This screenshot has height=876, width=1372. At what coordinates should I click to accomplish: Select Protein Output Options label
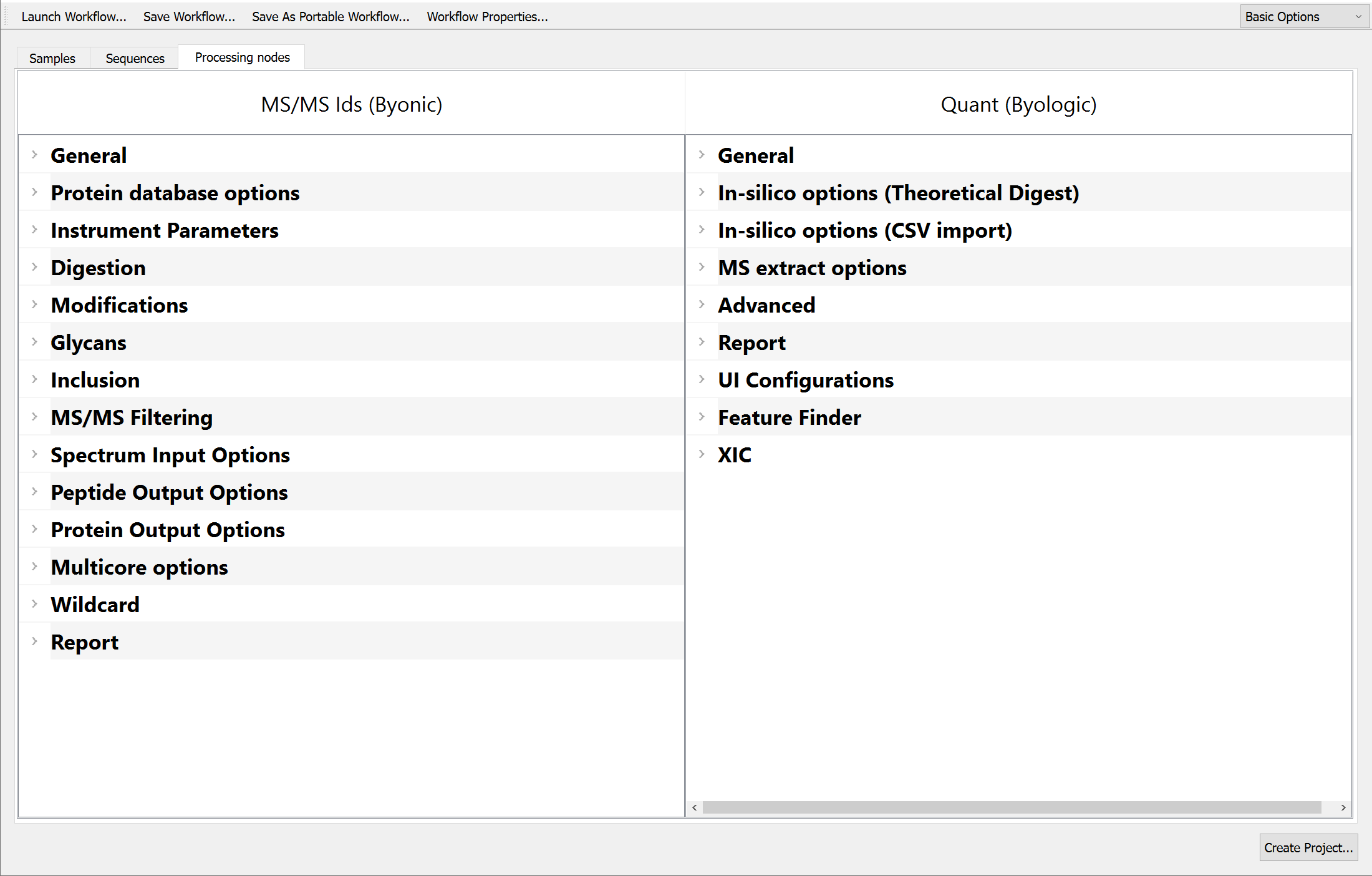tap(168, 530)
